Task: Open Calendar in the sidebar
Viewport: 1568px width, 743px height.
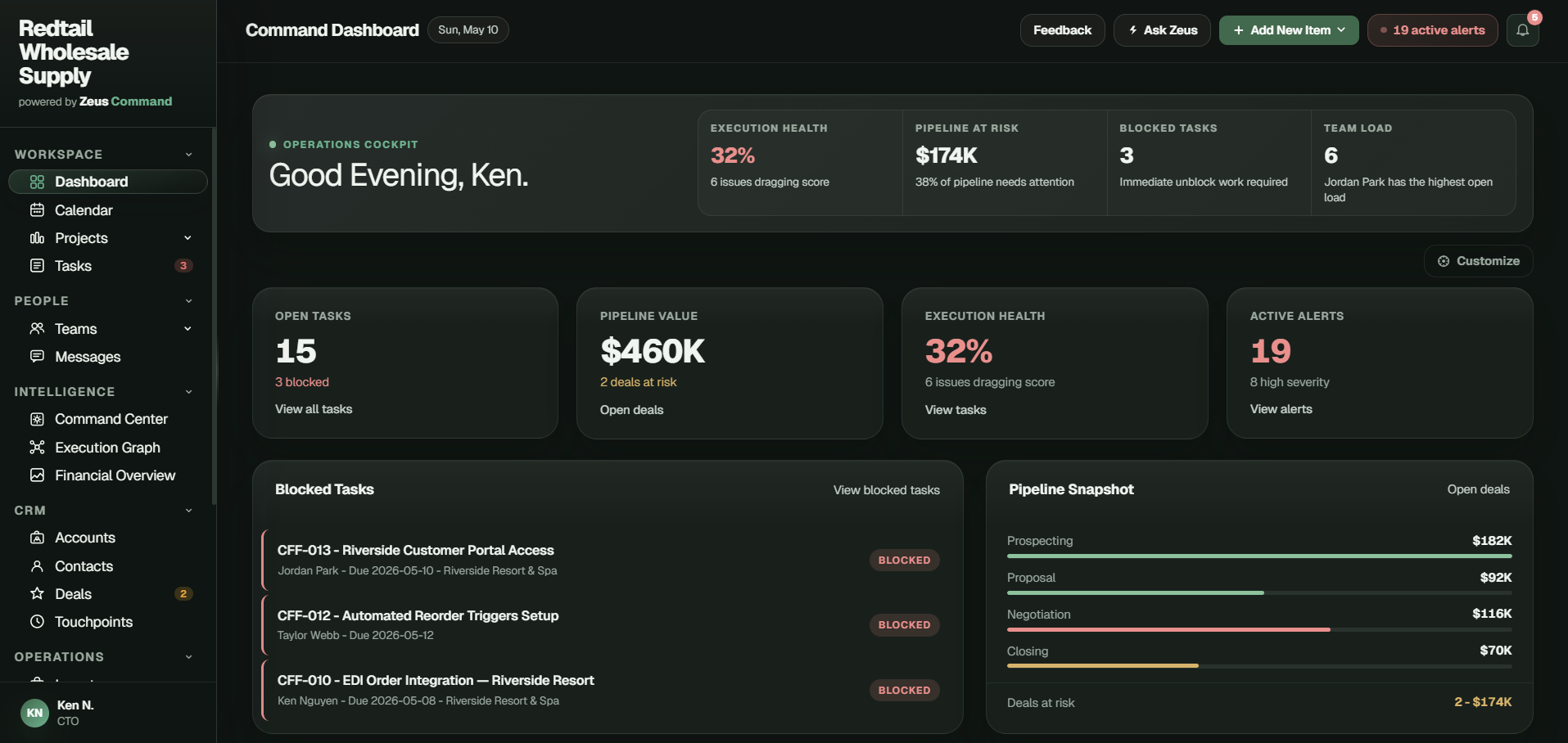Action: click(x=108, y=210)
